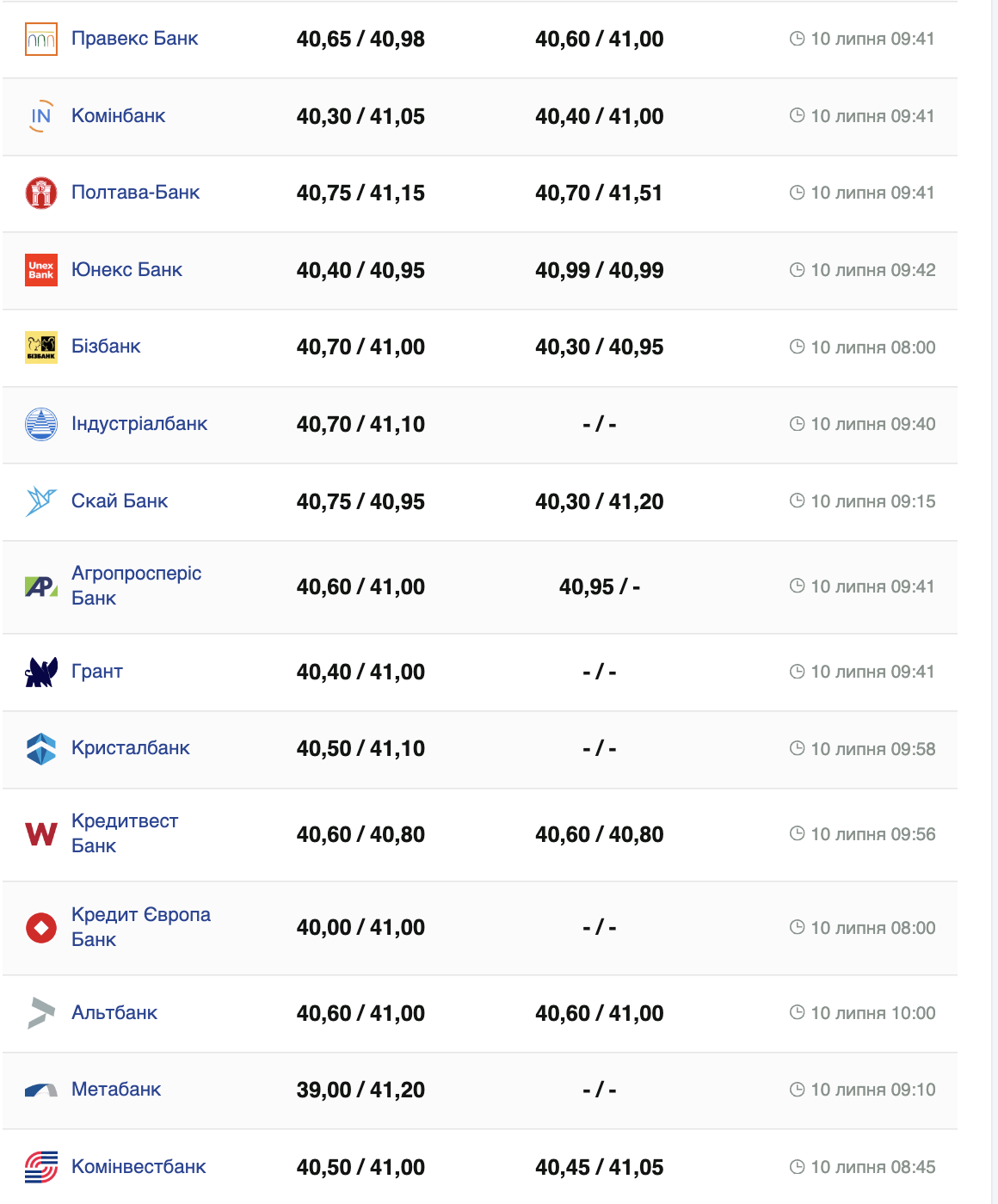998x1204 pixels.
Task: Click Метабанк rate 39,00 / 41,20
Action: point(360,1090)
